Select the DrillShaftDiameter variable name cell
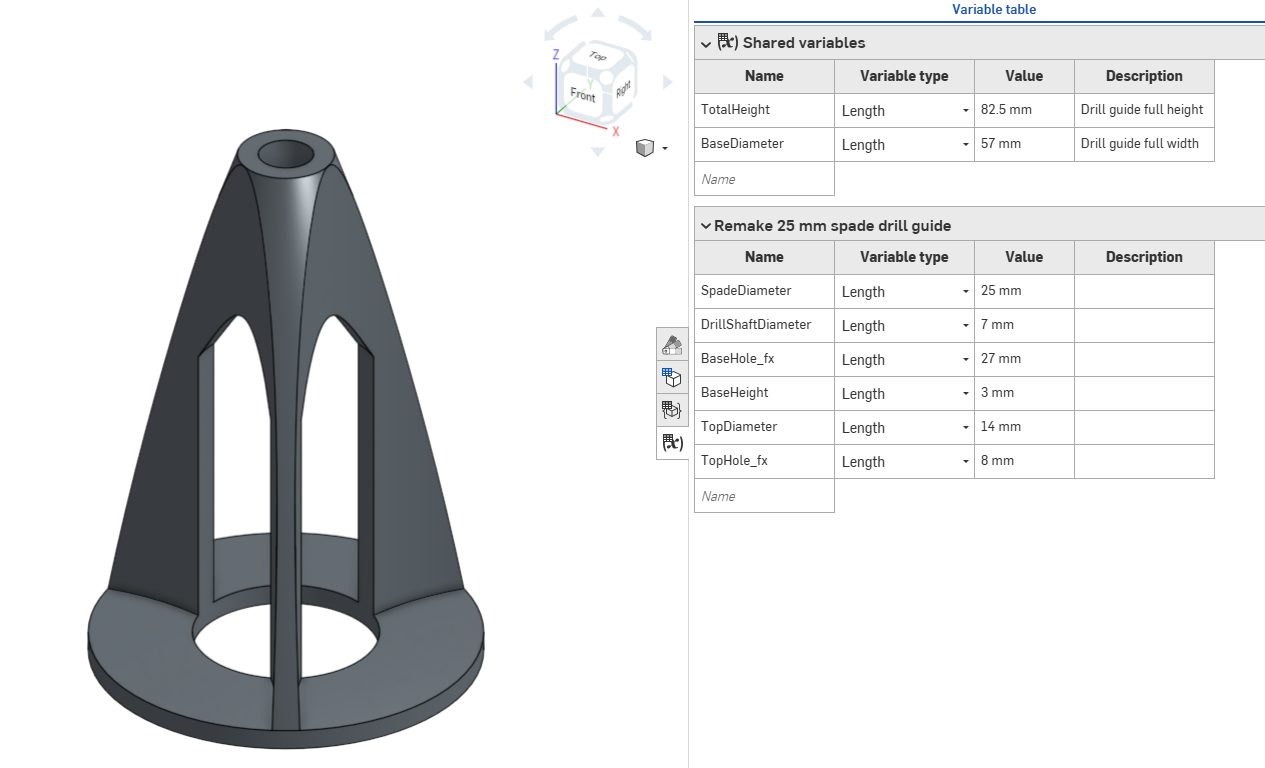This screenshot has width=1265, height=768. coord(764,325)
